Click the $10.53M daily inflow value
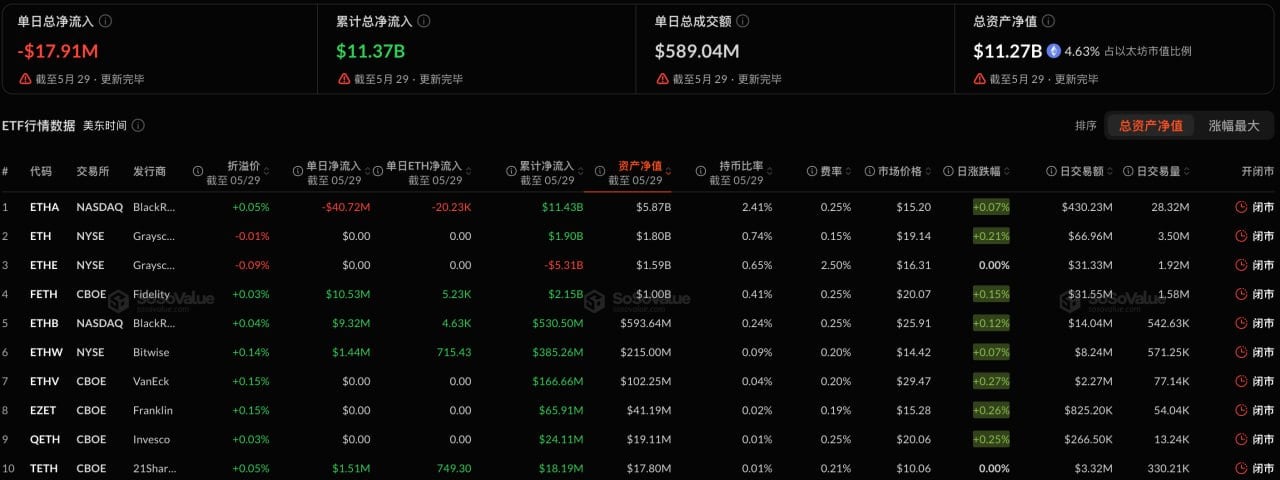The width and height of the screenshot is (1280, 480). (x=348, y=294)
